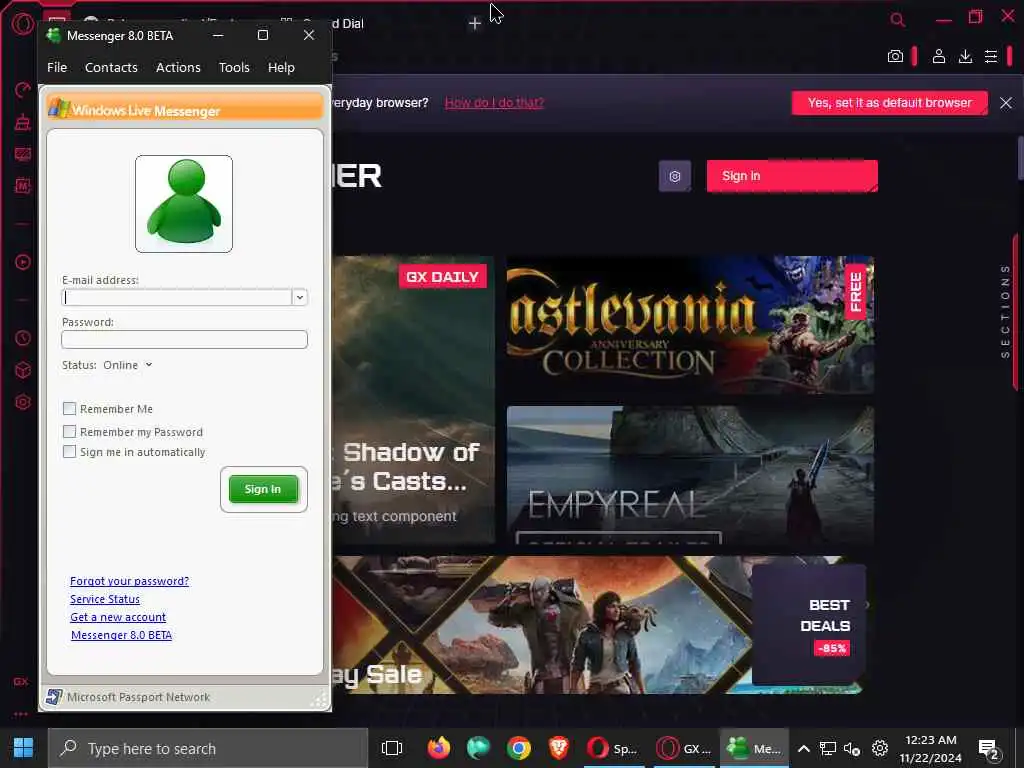The width and height of the screenshot is (1024, 768).
Task: Open the Opera account profile icon
Action: point(938,57)
